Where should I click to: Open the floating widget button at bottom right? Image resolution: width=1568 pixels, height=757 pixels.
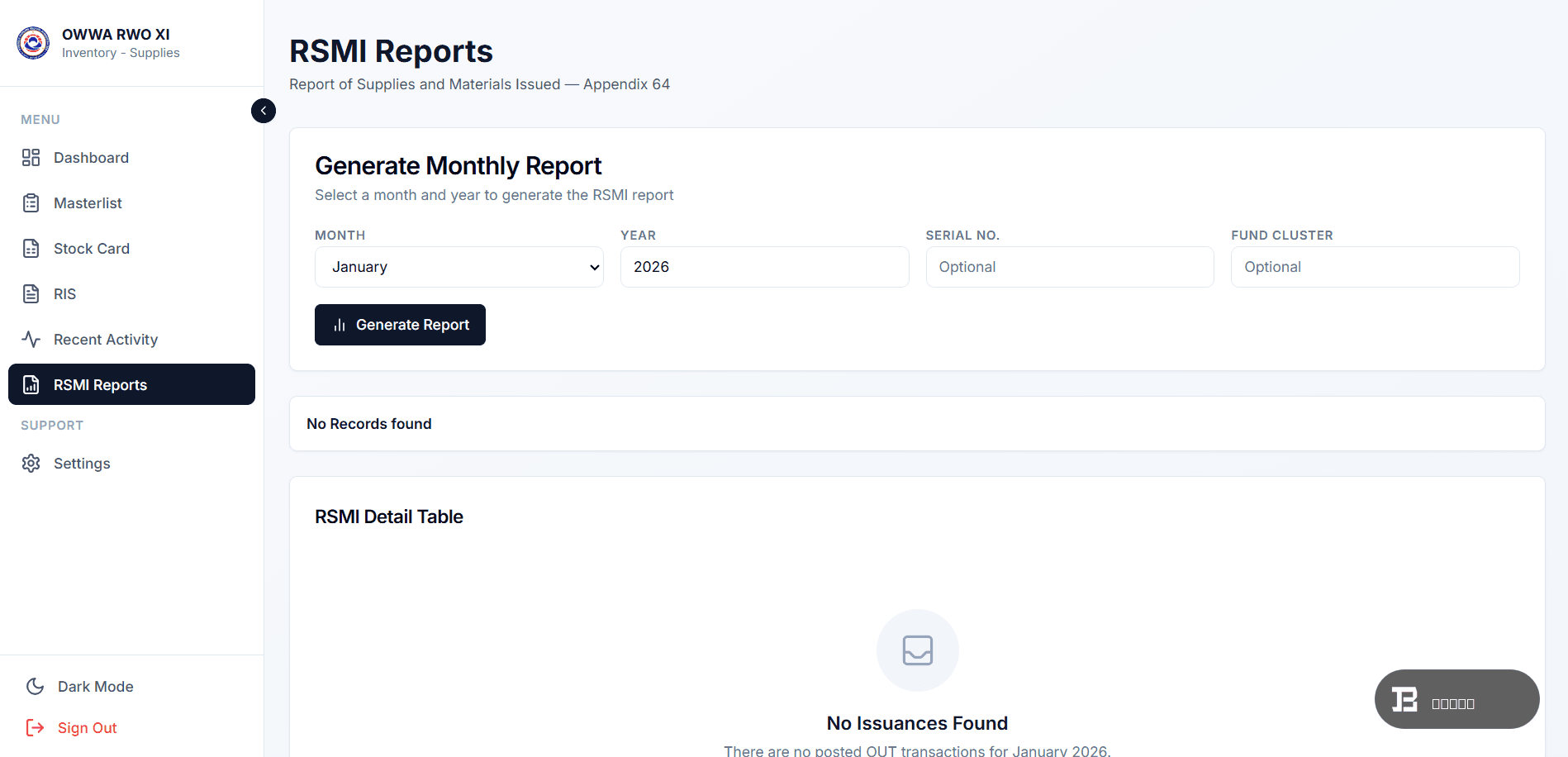click(1457, 699)
